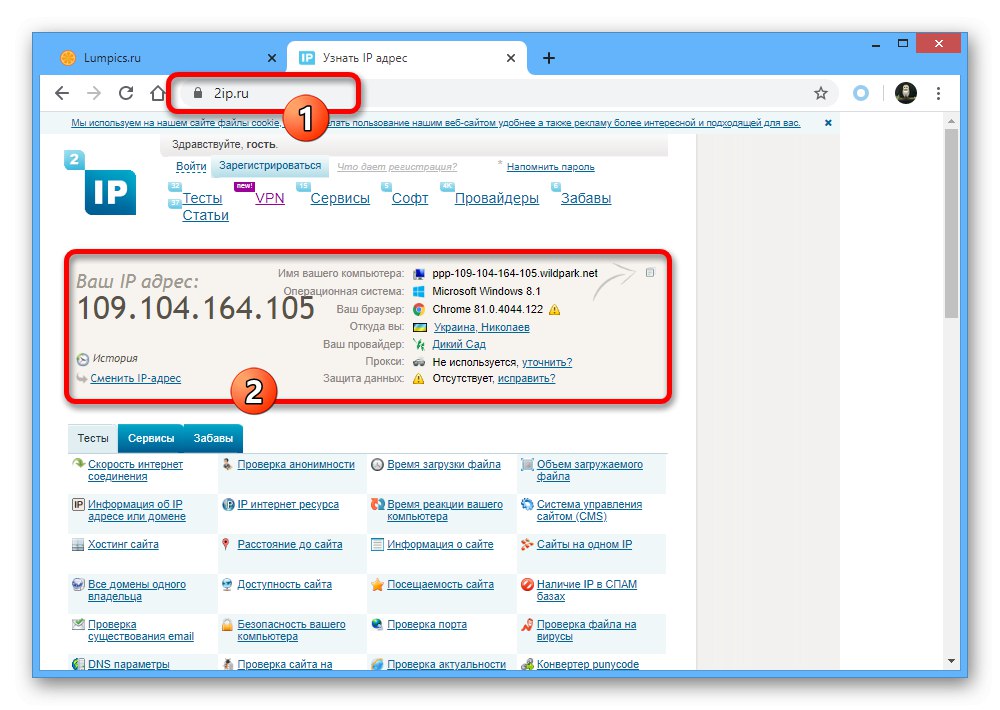Open Хостинг сайта test

click(x=123, y=545)
